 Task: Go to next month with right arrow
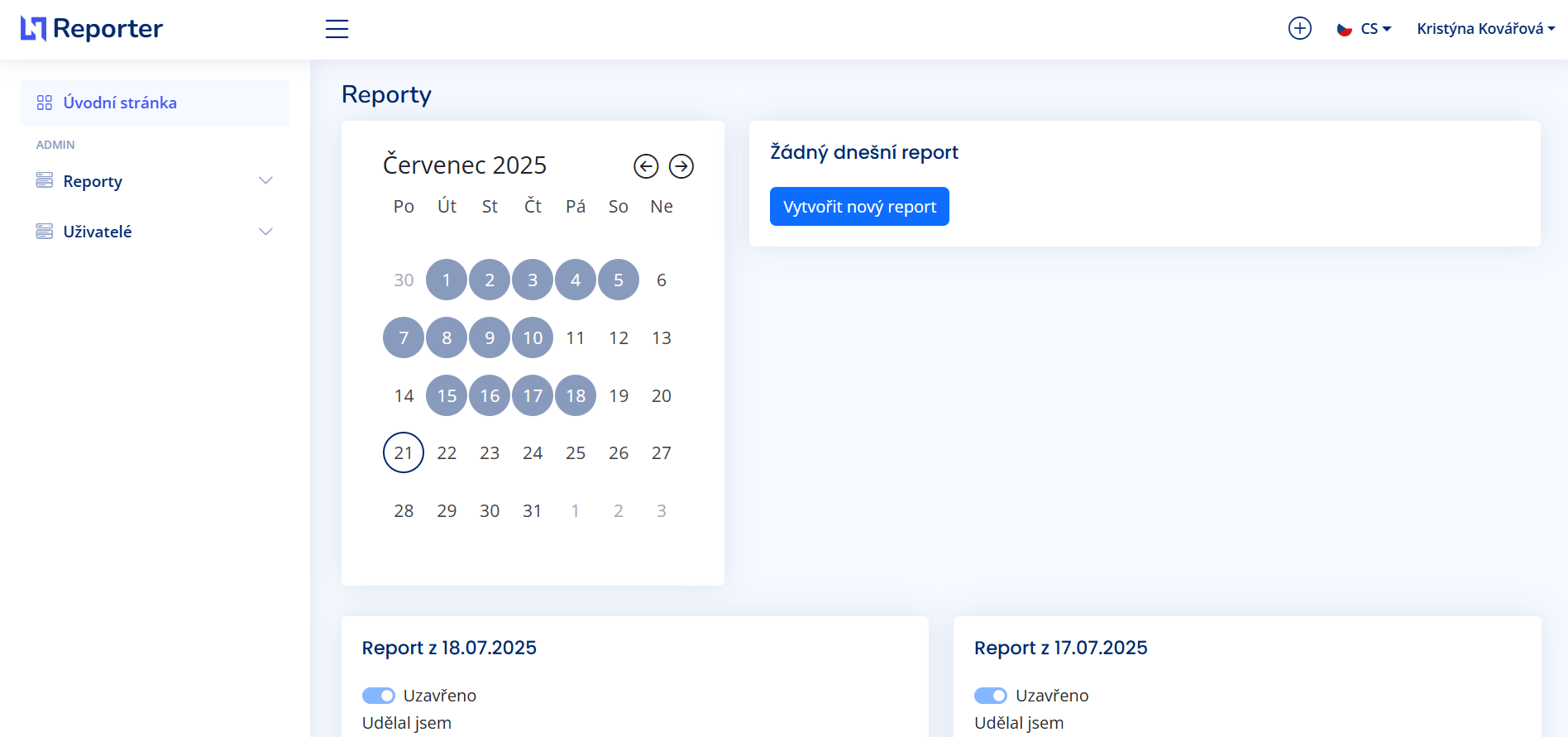click(x=681, y=166)
